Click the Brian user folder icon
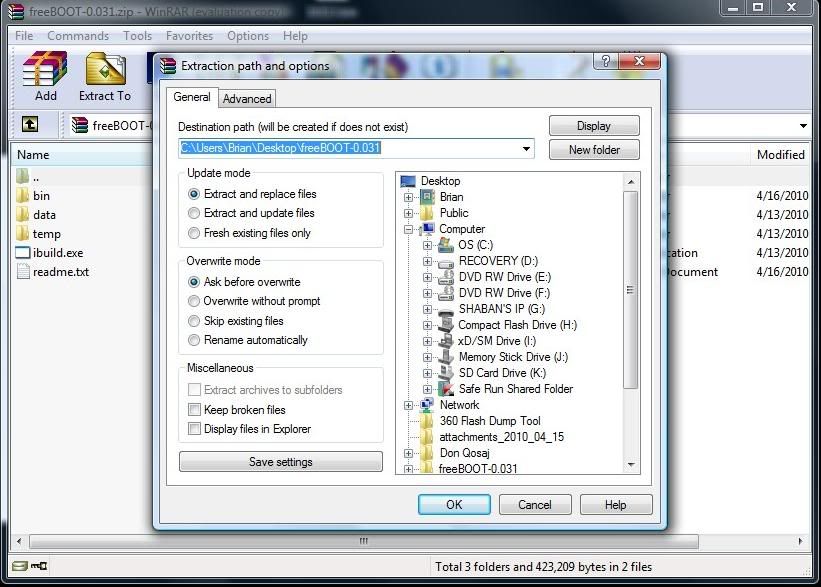Screen dimensions: 821x587 point(427,197)
